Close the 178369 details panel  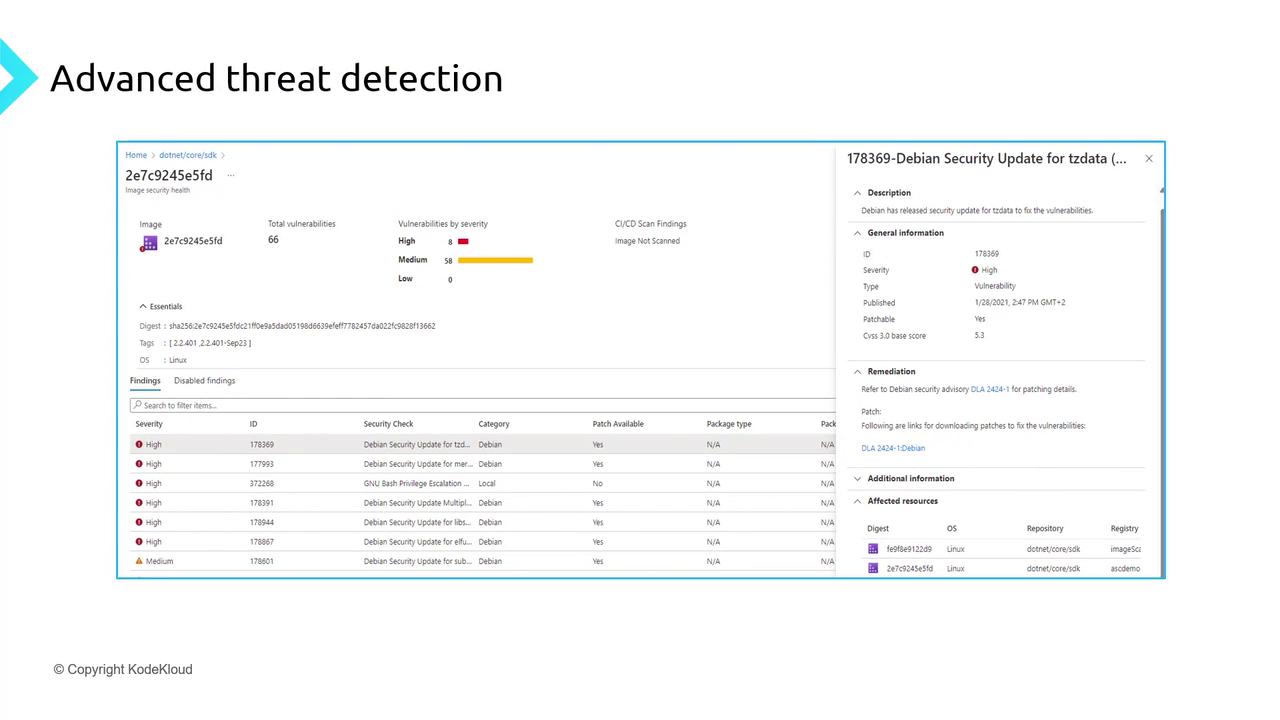click(1149, 159)
